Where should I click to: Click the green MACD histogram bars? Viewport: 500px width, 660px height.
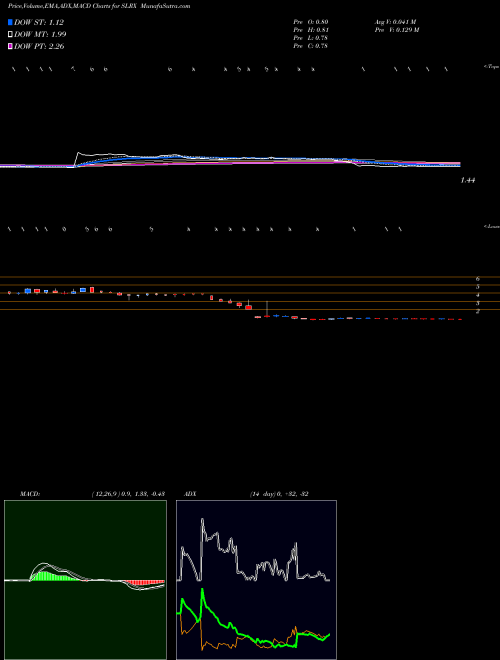click(x=53, y=575)
